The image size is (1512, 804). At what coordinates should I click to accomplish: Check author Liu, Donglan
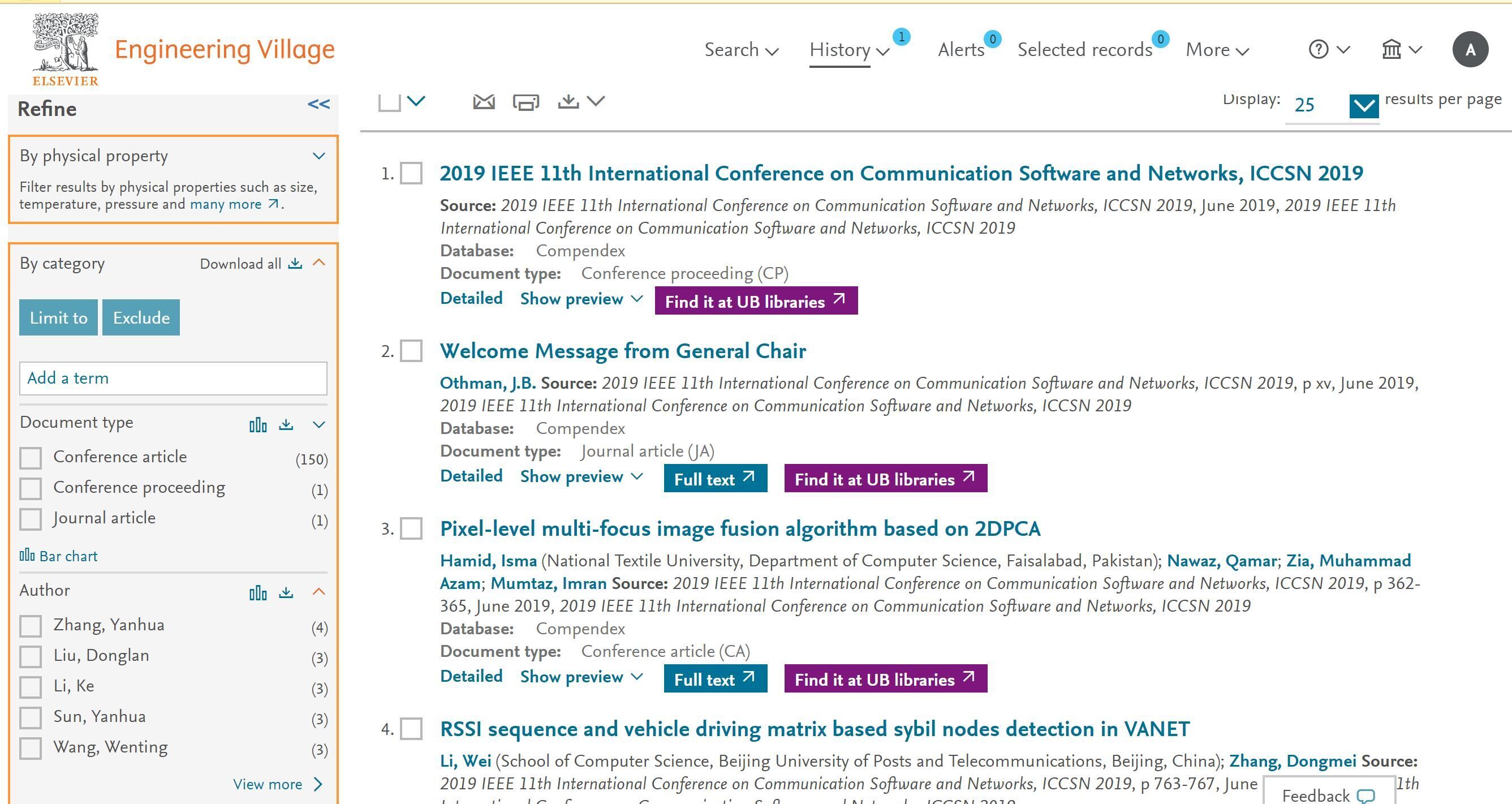[x=31, y=656]
